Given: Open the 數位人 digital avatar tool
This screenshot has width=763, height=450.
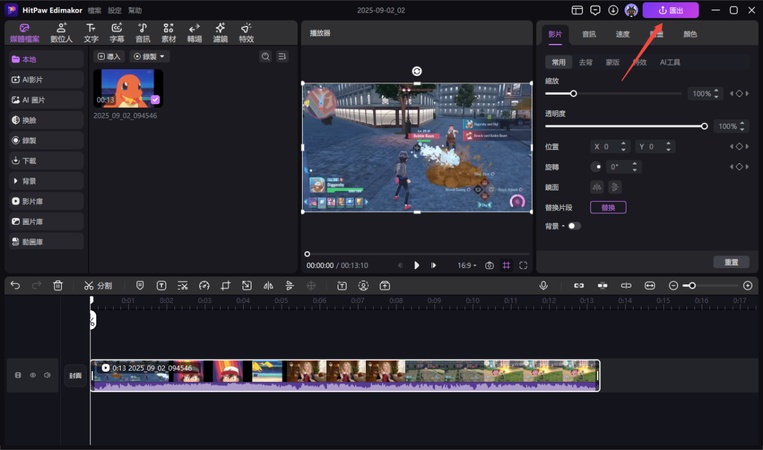Looking at the screenshot, I should click(x=61, y=33).
